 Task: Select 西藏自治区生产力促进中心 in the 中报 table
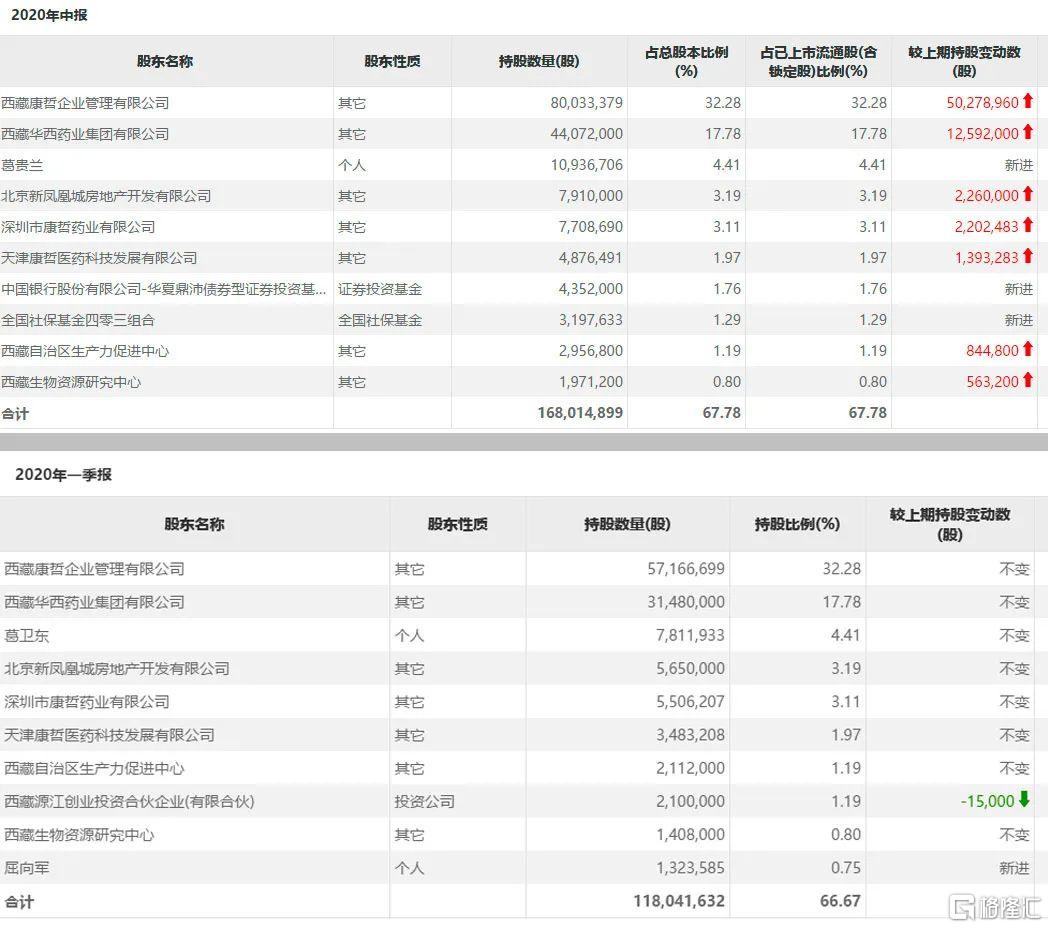click(85, 351)
